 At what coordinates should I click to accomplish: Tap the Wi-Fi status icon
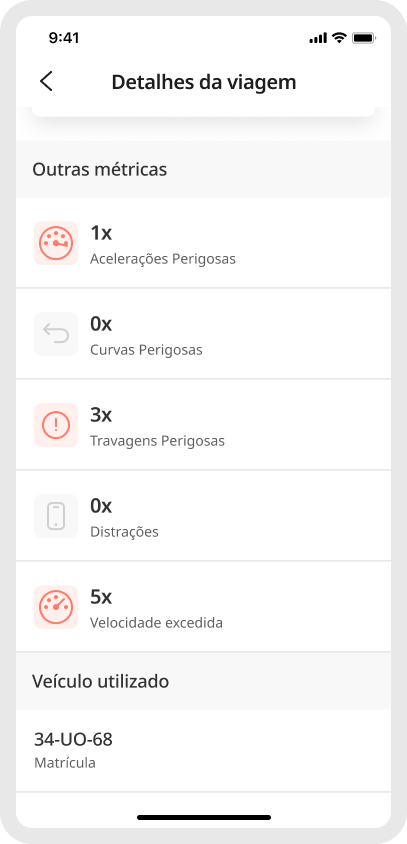[x=339, y=38]
